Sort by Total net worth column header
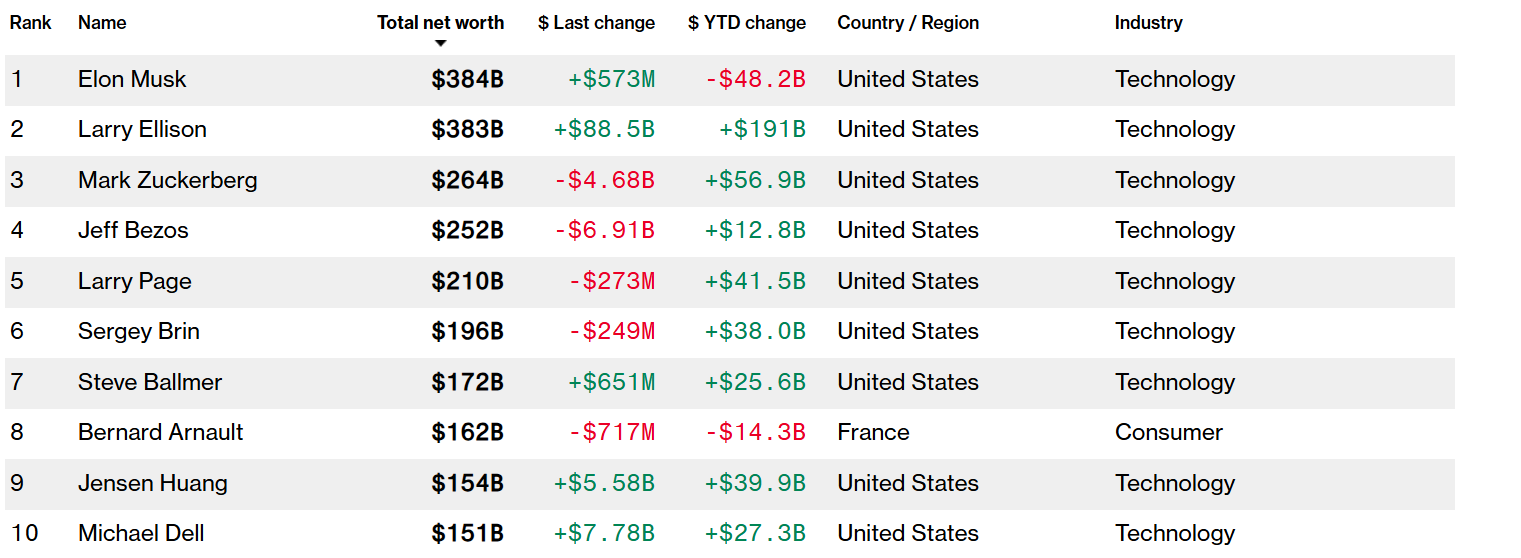The image size is (1521, 558). coord(440,22)
